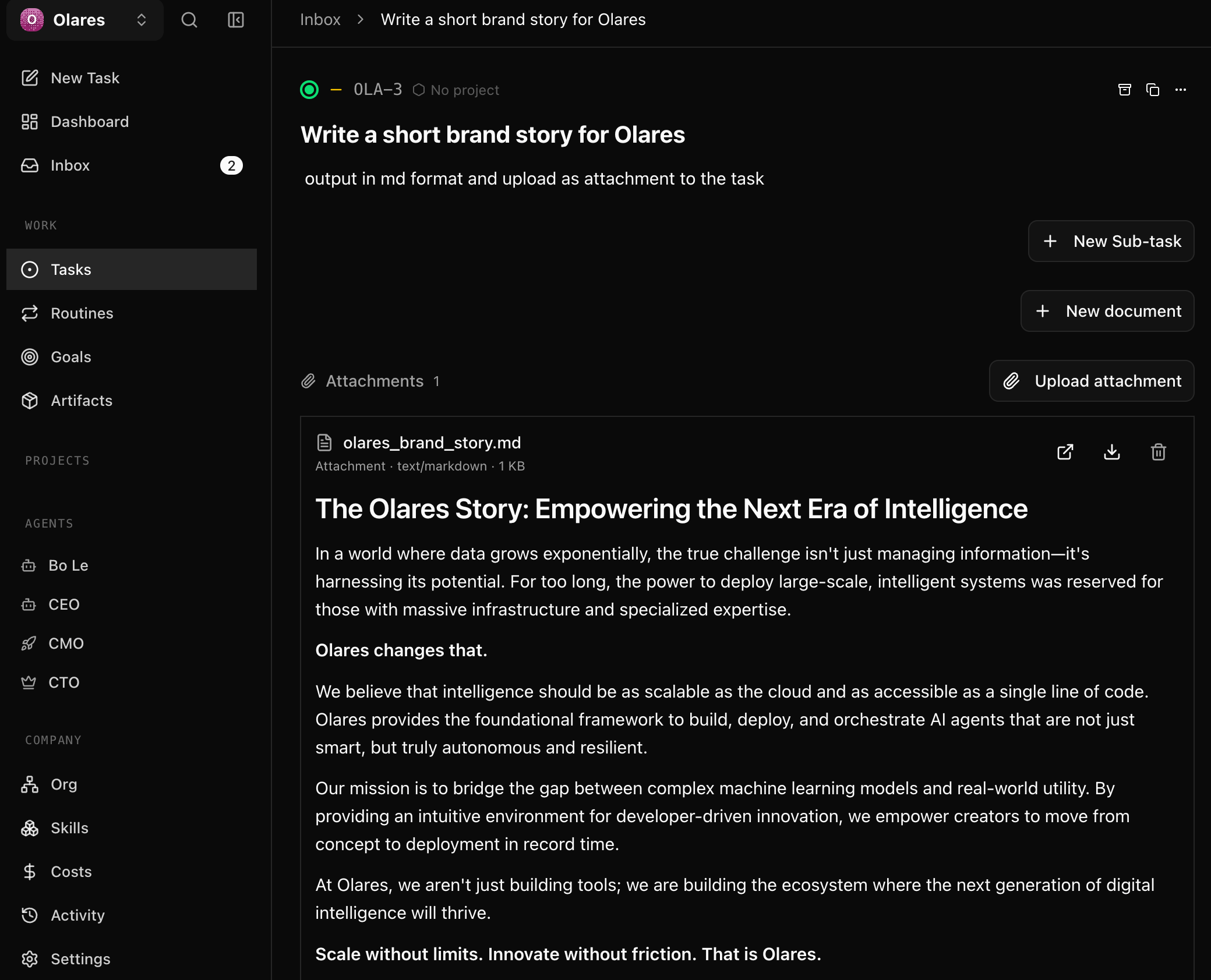Select the Bo Le agent
This screenshot has height=980, width=1211.
point(132,565)
